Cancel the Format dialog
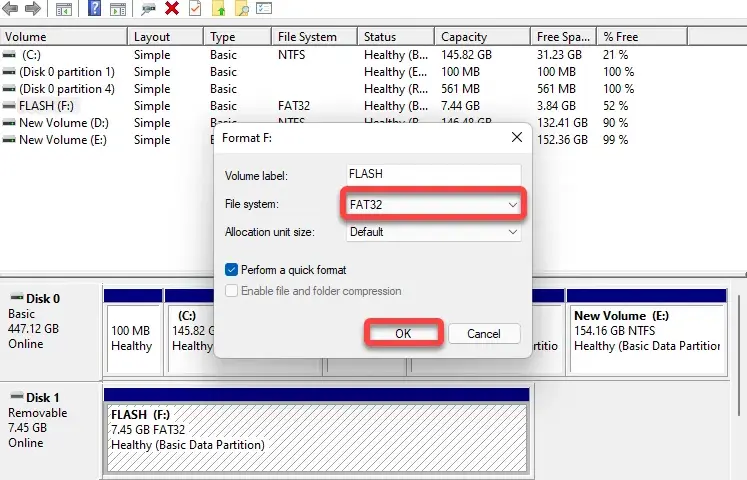The image size is (747, 480). pyautogui.click(x=484, y=333)
